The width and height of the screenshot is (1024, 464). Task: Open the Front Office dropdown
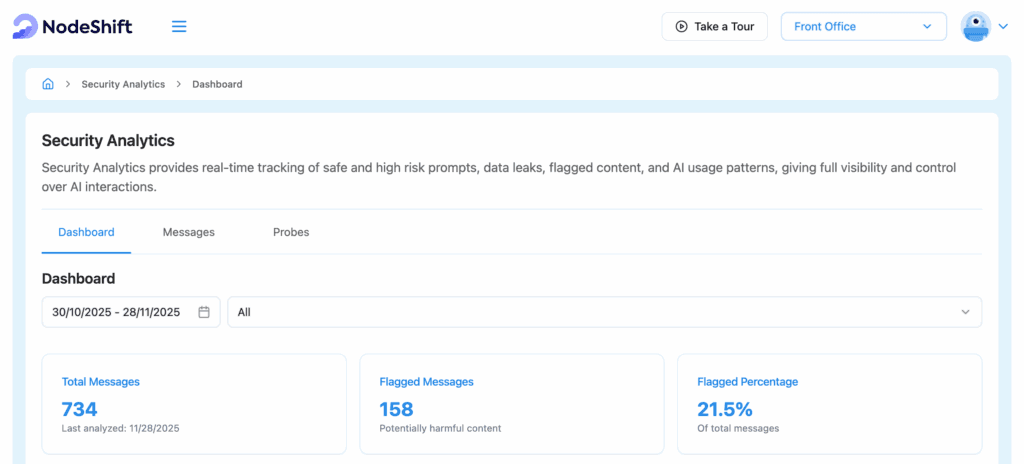click(863, 27)
